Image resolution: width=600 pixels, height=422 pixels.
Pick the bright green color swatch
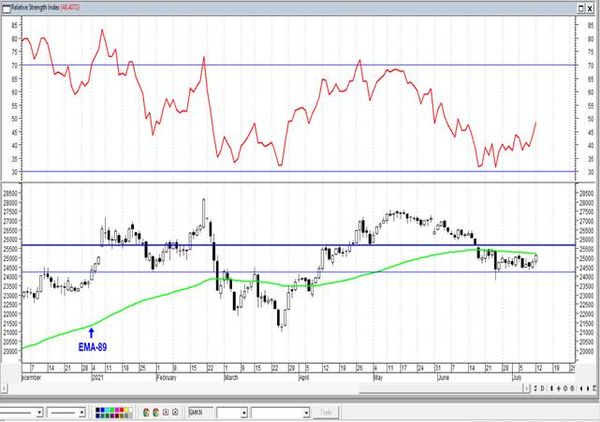(112, 409)
